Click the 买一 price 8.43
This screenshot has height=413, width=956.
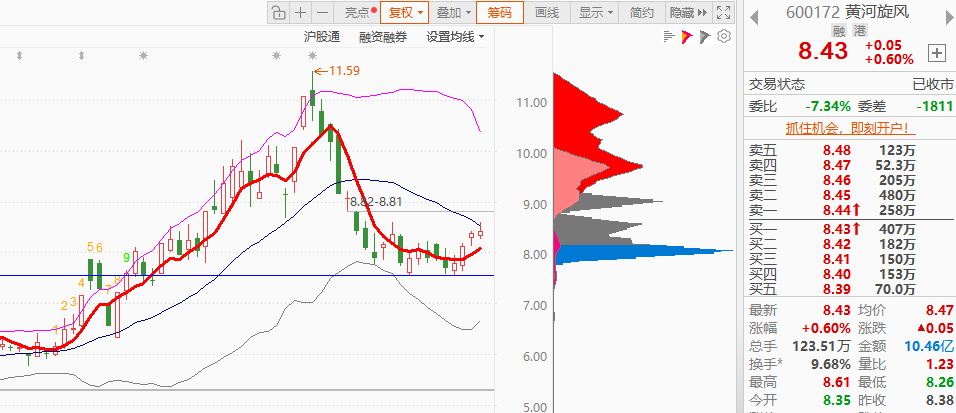836,229
